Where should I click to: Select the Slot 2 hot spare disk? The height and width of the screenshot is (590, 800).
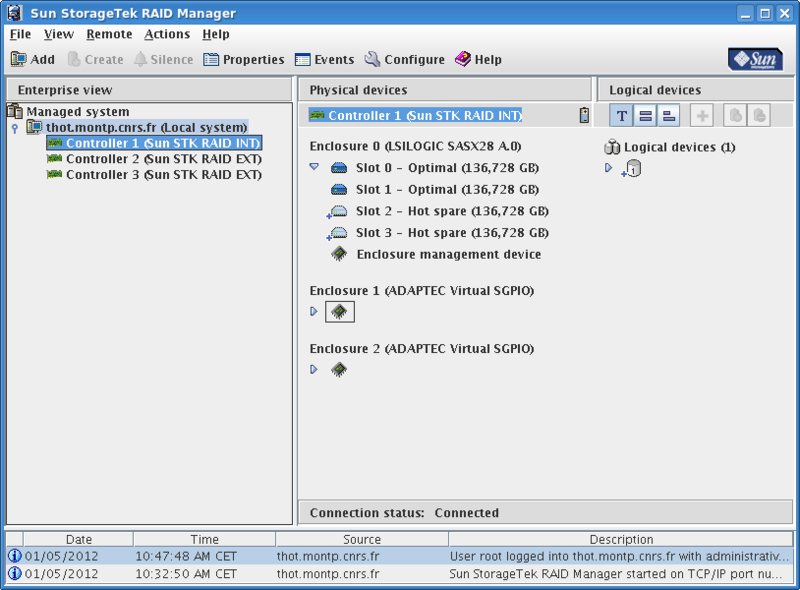(340, 211)
